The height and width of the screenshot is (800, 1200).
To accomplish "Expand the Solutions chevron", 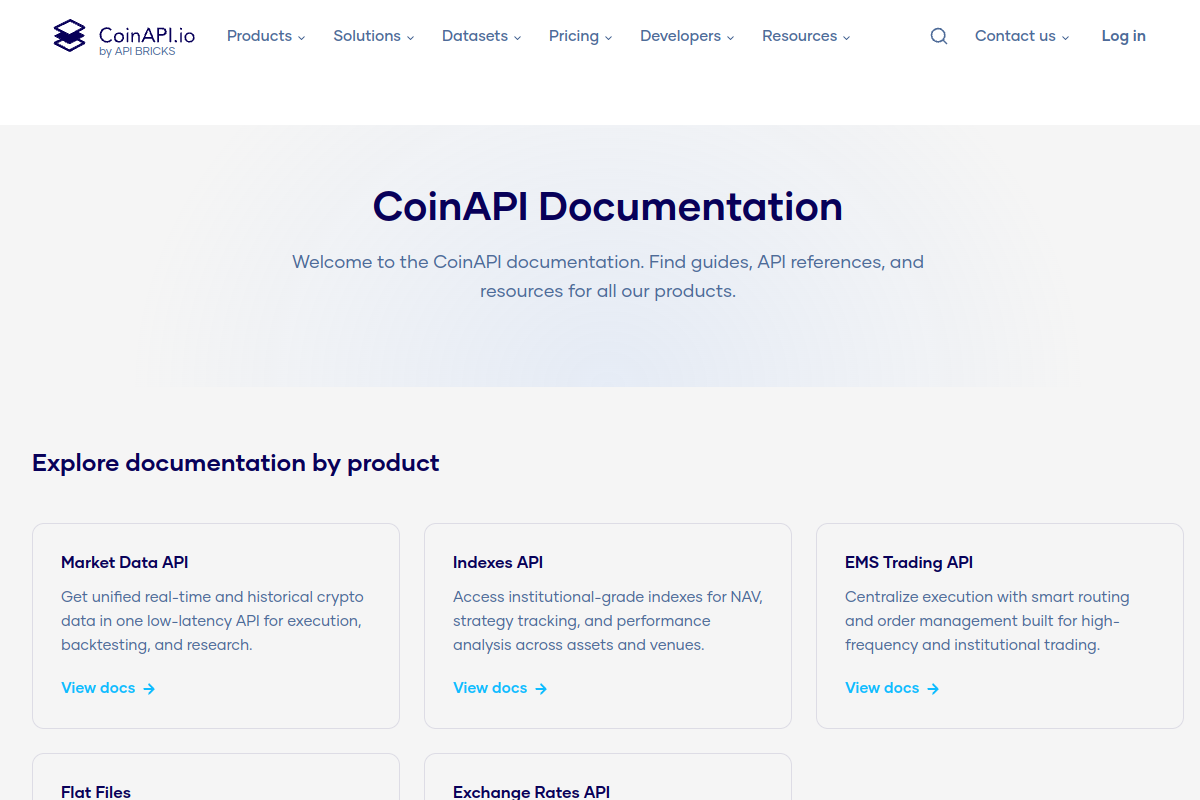I will (x=410, y=37).
